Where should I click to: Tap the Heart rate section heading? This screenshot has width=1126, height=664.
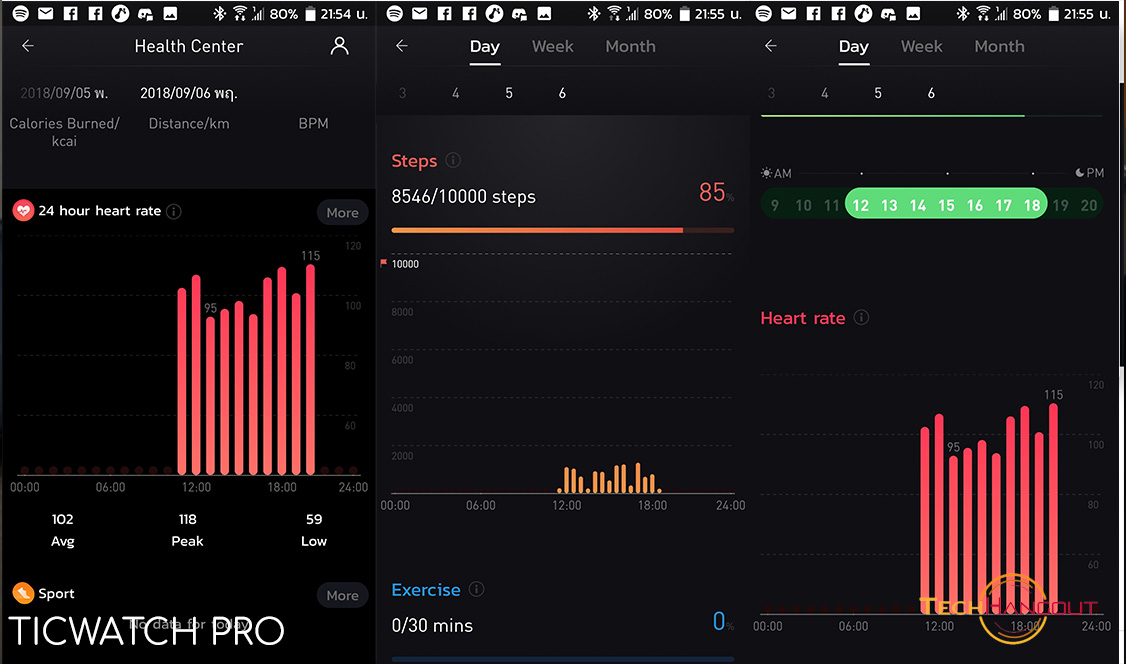tap(803, 318)
